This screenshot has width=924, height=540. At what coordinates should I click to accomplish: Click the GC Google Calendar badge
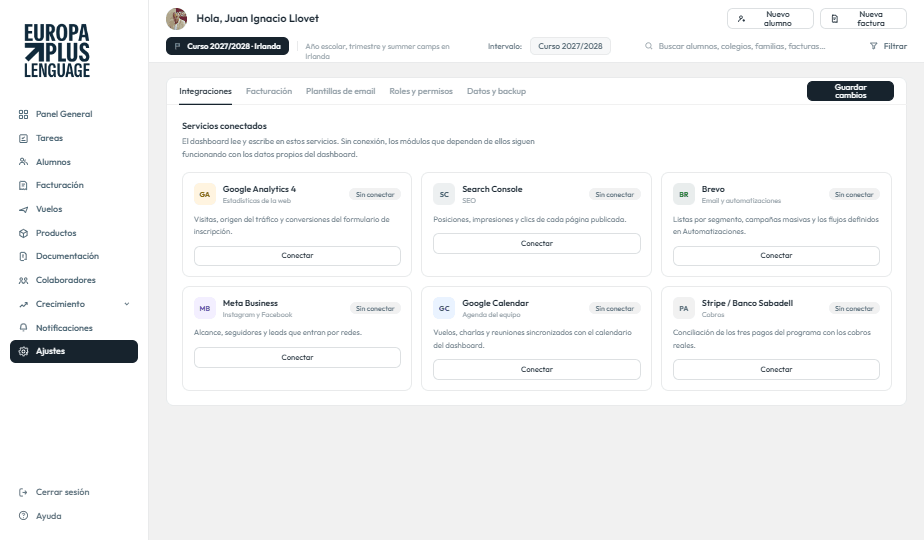click(444, 308)
